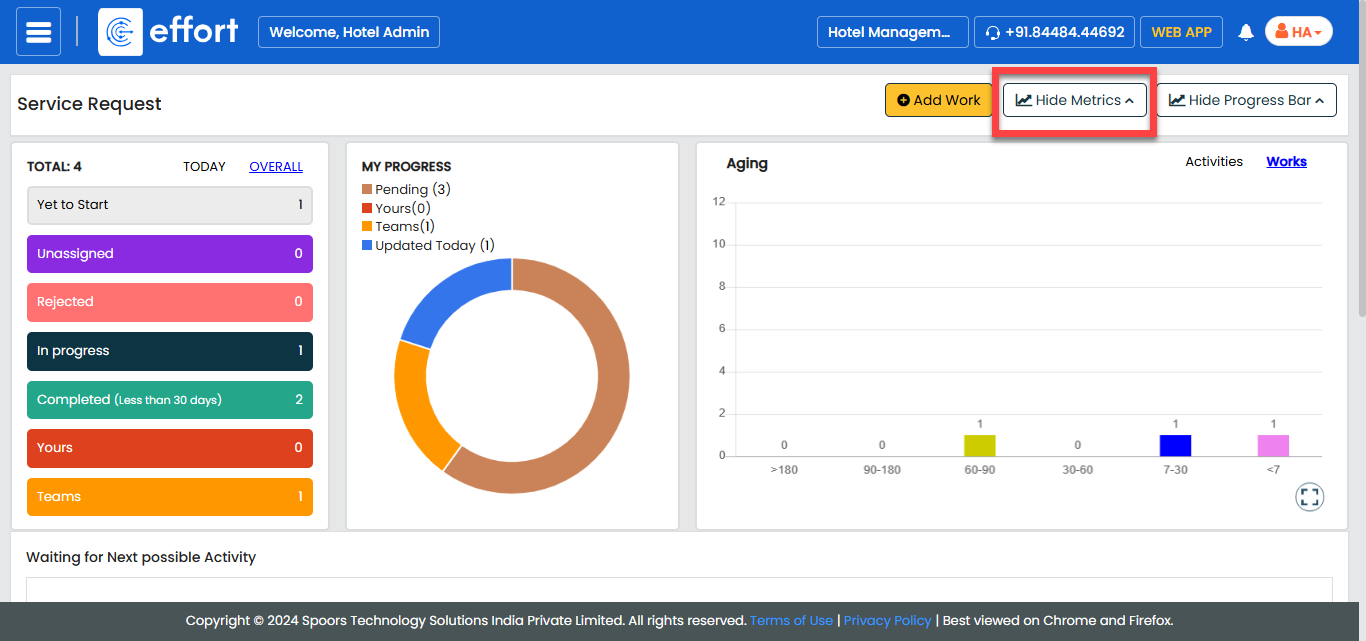Click the effort logo icon
1366x641 pixels.
[x=120, y=32]
